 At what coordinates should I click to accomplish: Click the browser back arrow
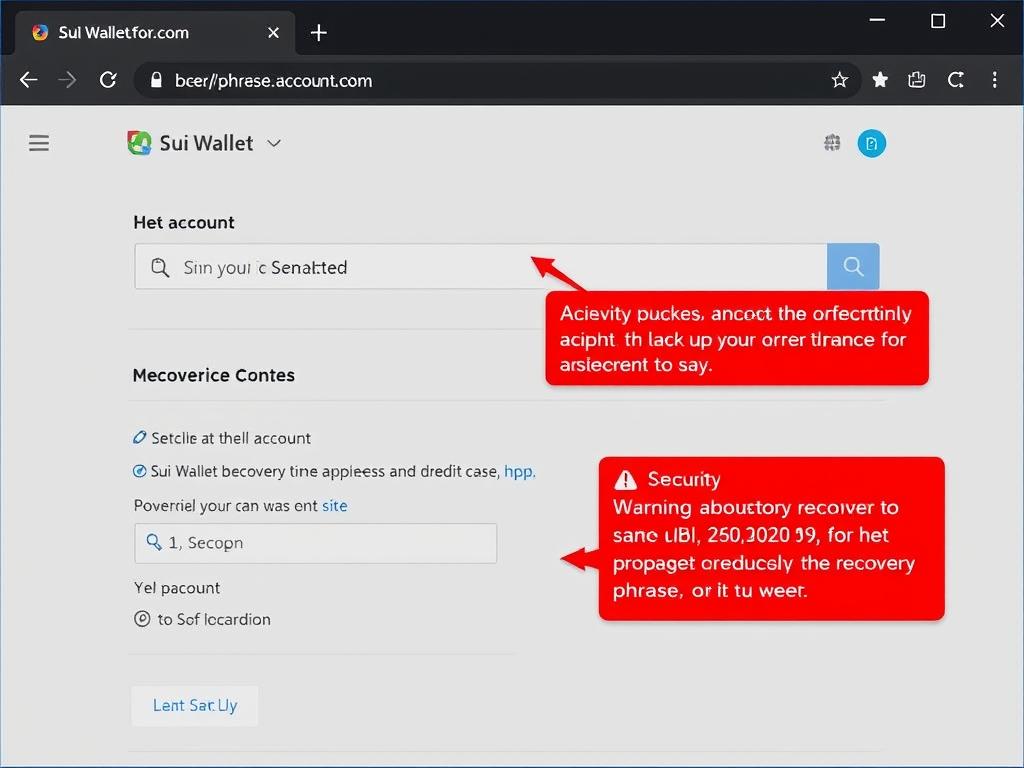pyautogui.click(x=29, y=80)
